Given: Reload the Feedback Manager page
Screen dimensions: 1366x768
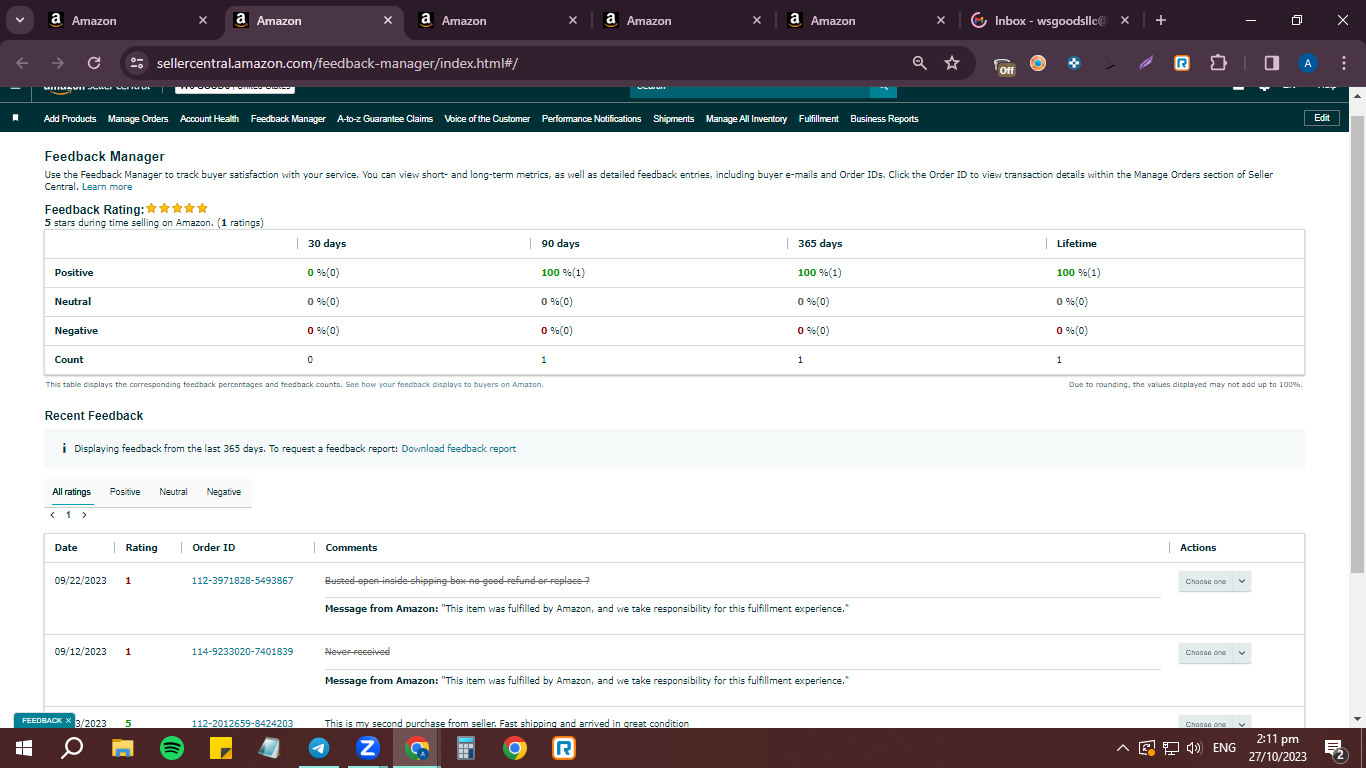Looking at the screenshot, I should click(x=94, y=63).
